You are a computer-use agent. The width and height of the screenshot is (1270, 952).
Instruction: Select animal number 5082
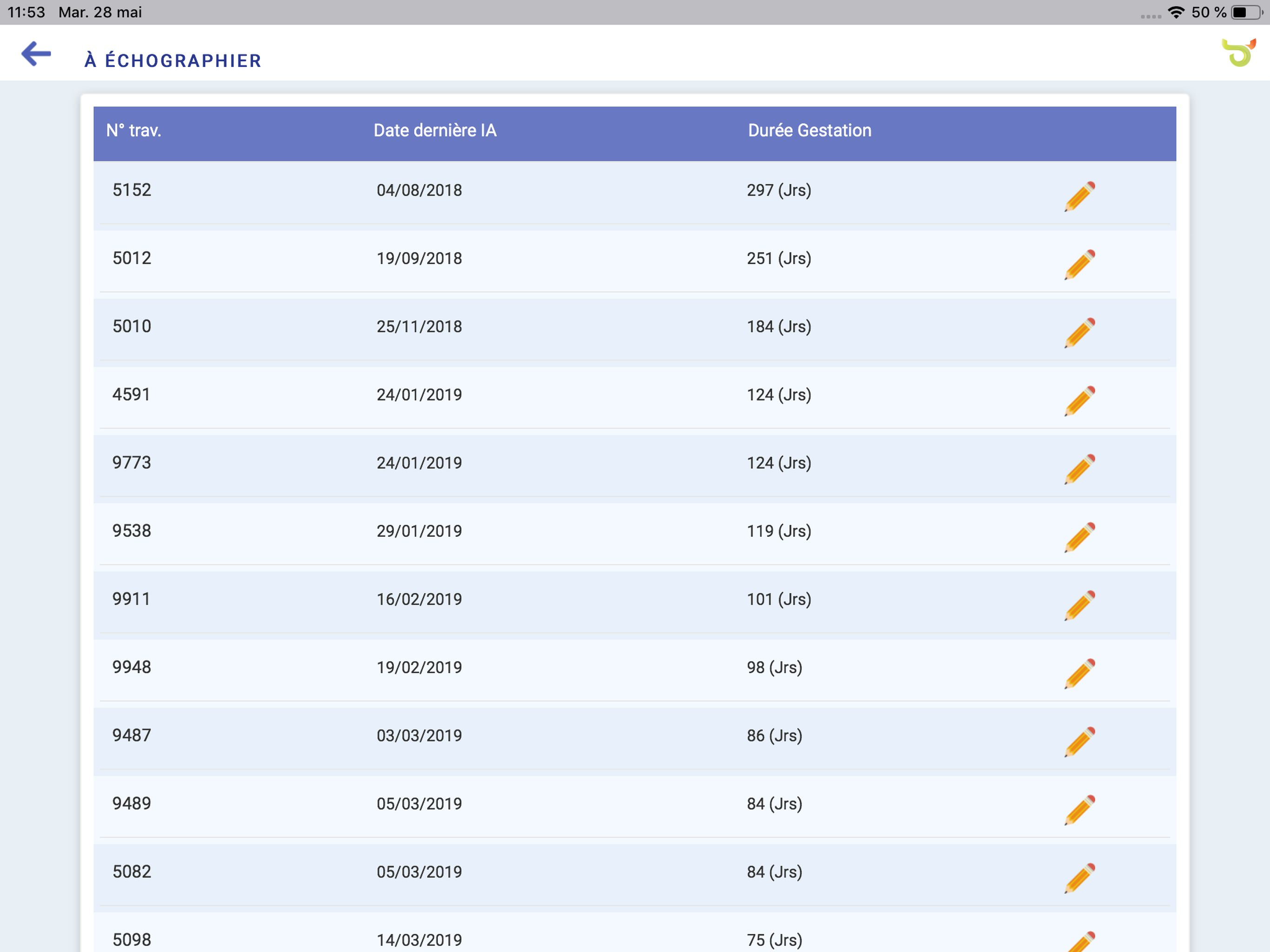[x=132, y=872]
